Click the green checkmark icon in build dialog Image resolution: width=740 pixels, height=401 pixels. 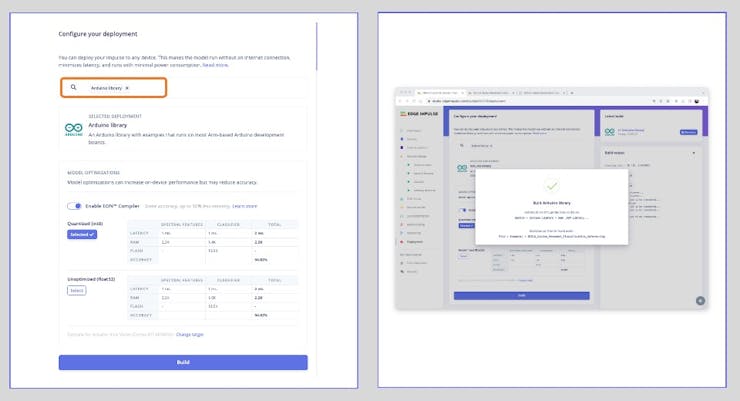(552, 186)
